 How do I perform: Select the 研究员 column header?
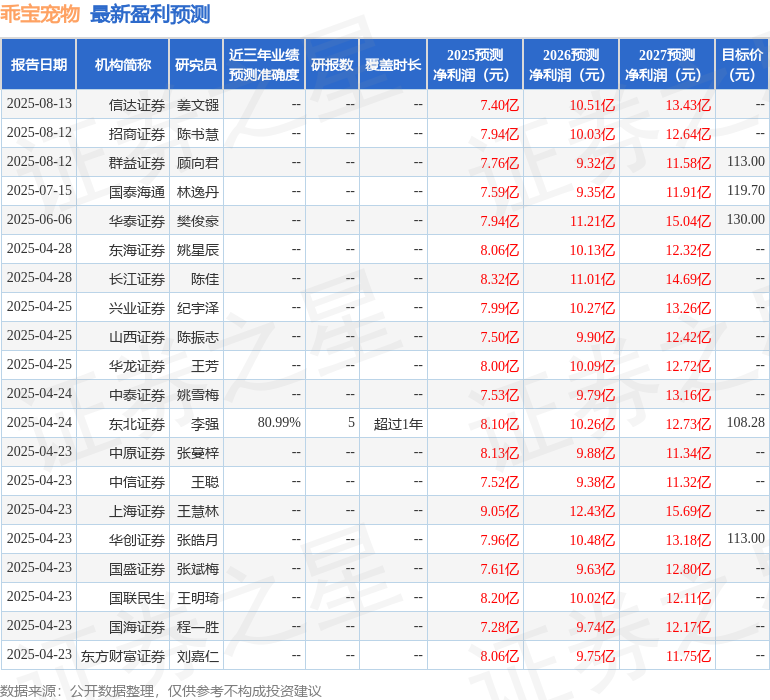pyautogui.click(x=196, y=65)
